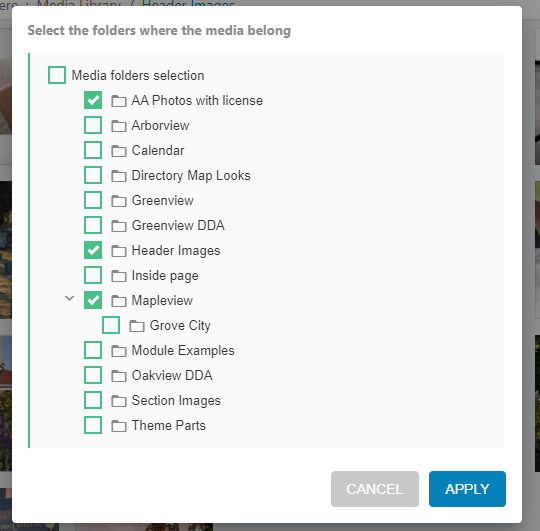Collapse the Mapleview folder tree
This screenshot has height=531, width=540.
[x=70, y=298]
